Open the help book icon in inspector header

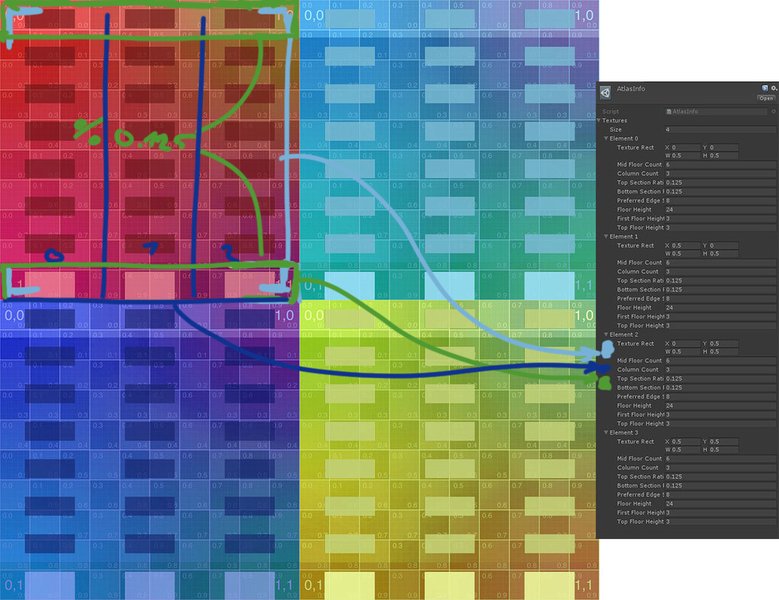coord(765,88)
